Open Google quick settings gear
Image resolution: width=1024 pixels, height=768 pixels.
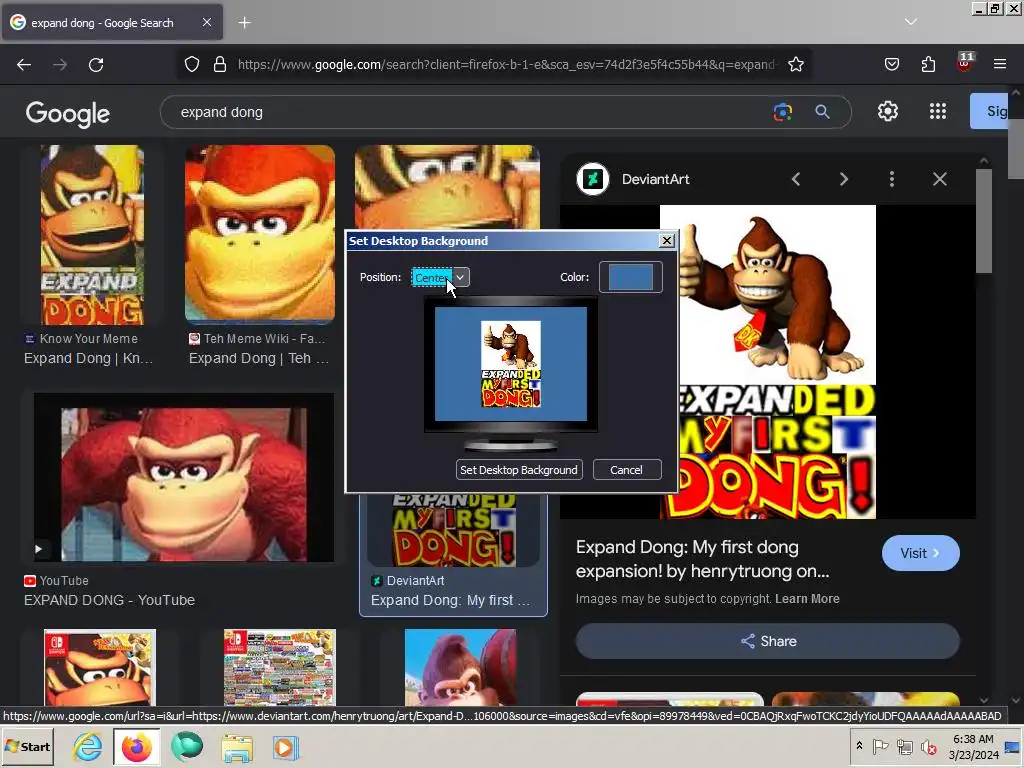(x=888, y=112)
